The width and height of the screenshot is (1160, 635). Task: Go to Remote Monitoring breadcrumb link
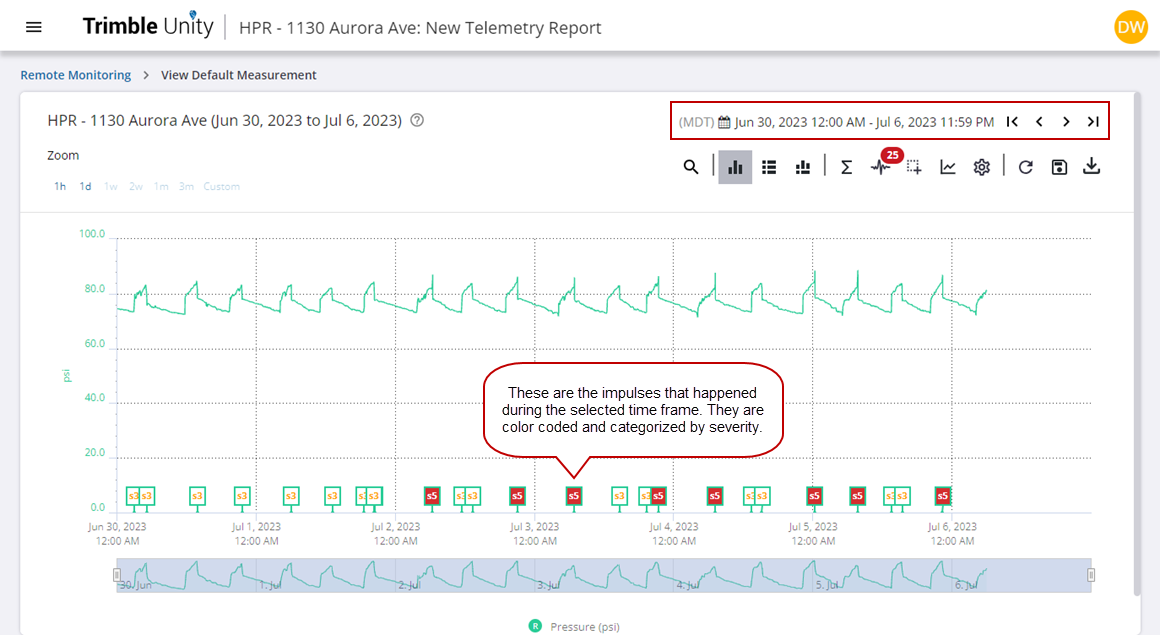(76, 75)
